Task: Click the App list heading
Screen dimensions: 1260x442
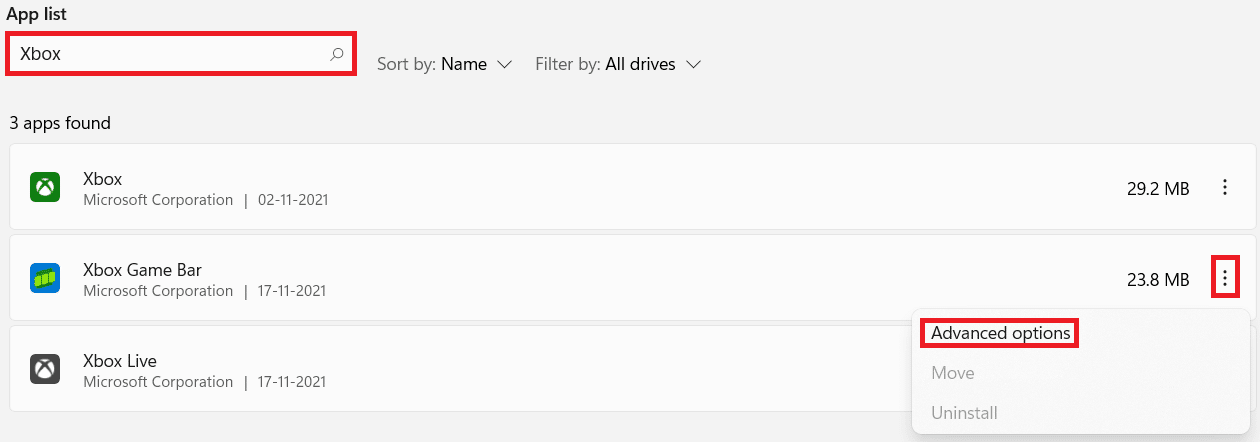Action: (43, 14)
